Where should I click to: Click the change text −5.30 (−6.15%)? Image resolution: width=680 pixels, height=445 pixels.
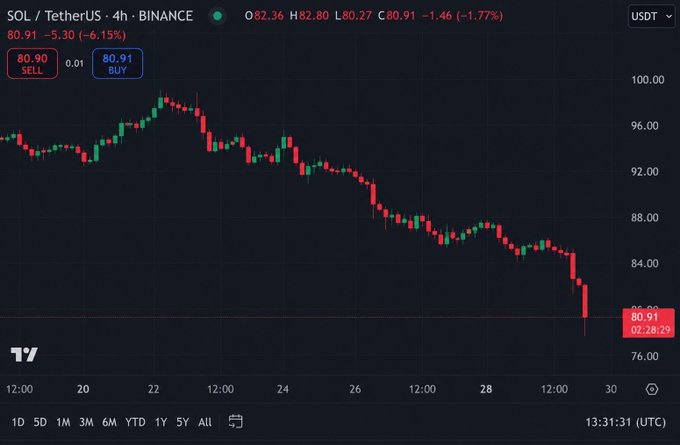[x=85, y=35]
